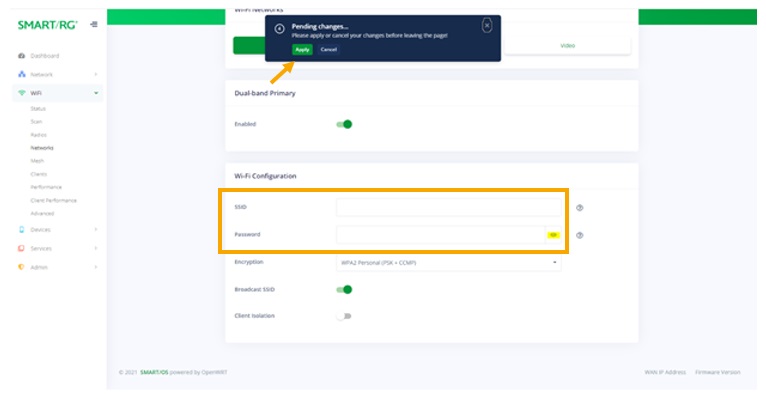Image resolution: width=766 pixels, height=399 pixels.
Task: Click the WAN IP Address footer text
Action: point(665,372)
